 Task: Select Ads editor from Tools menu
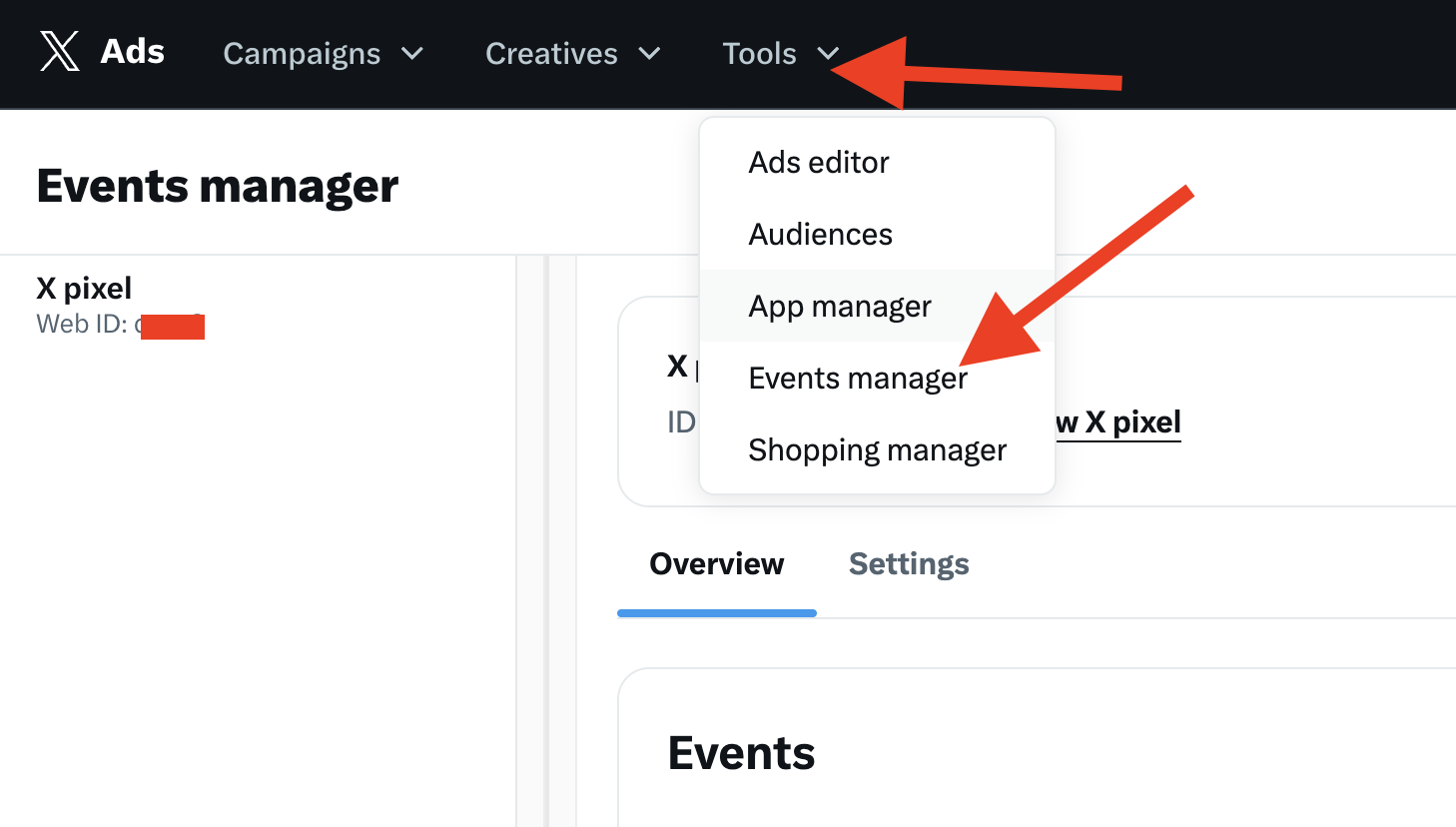pos(877,162)
